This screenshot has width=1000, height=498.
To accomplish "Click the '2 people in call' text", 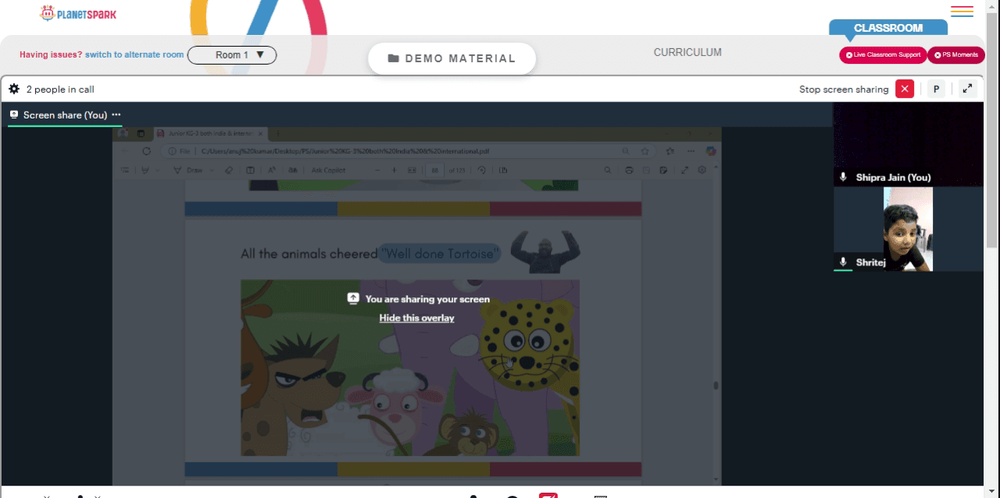I will click(x=60, y=89).
